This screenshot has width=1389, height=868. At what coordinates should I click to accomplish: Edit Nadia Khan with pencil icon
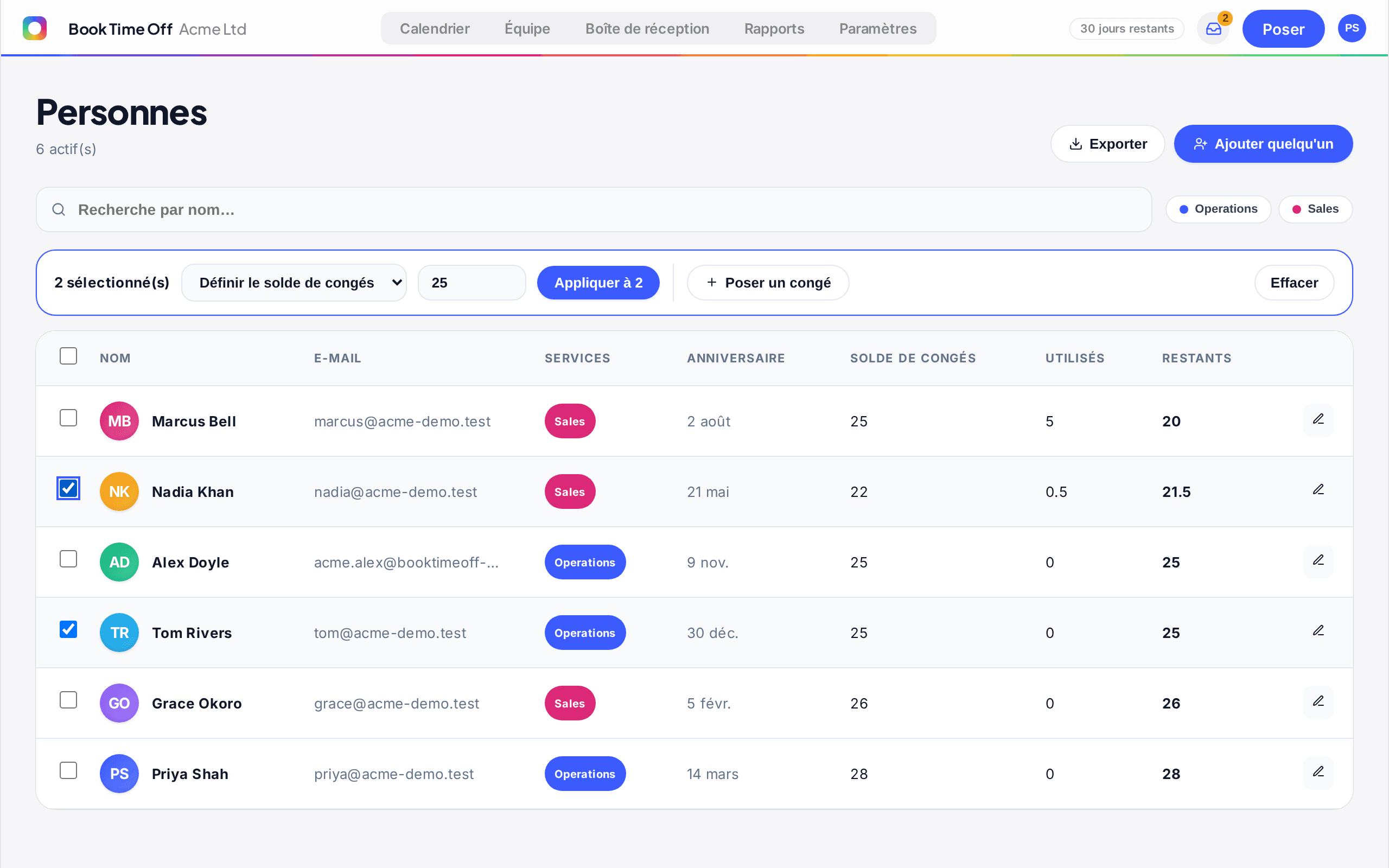click(1318, 491)
